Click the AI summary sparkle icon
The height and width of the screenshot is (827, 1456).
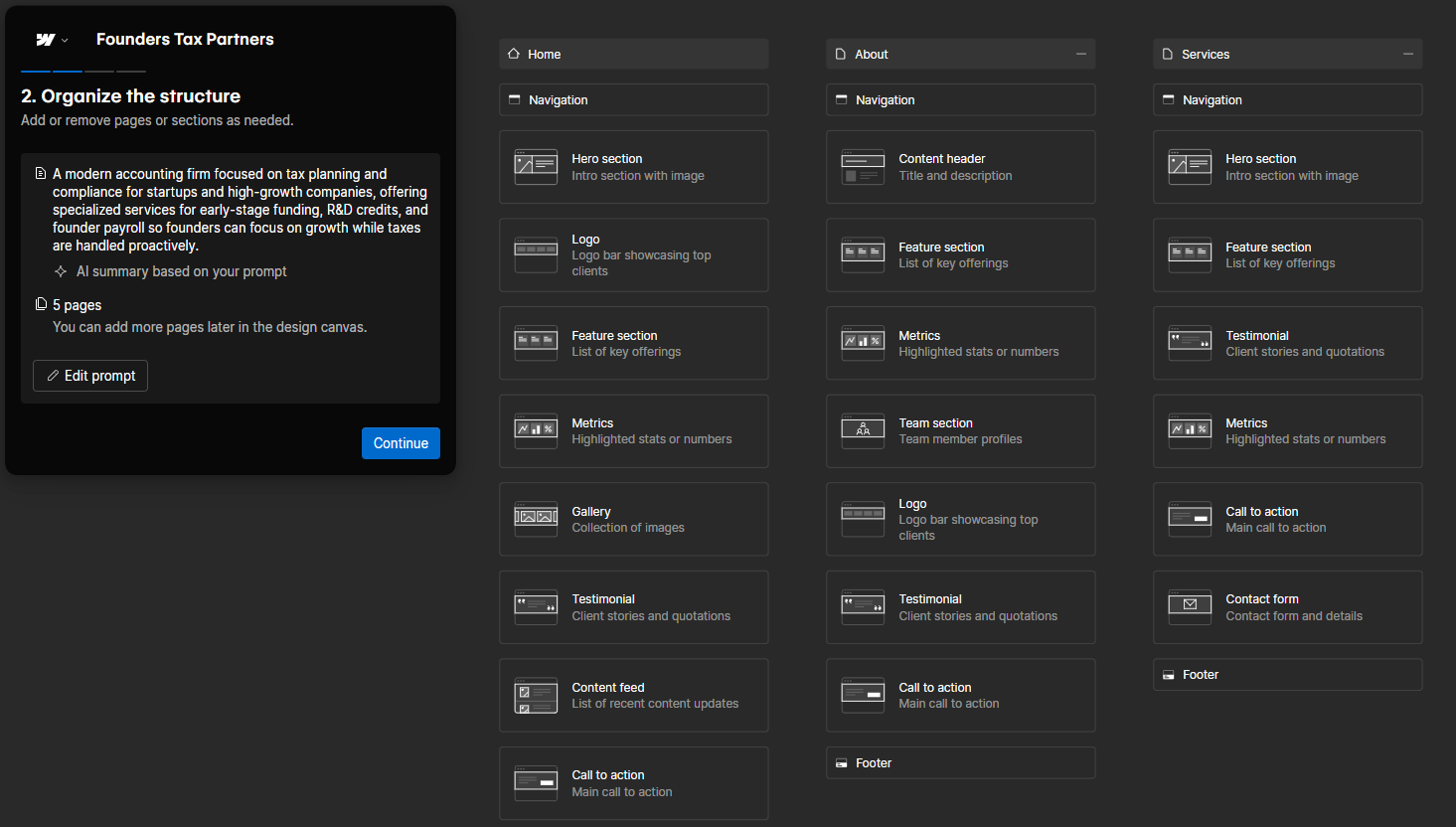61,271
